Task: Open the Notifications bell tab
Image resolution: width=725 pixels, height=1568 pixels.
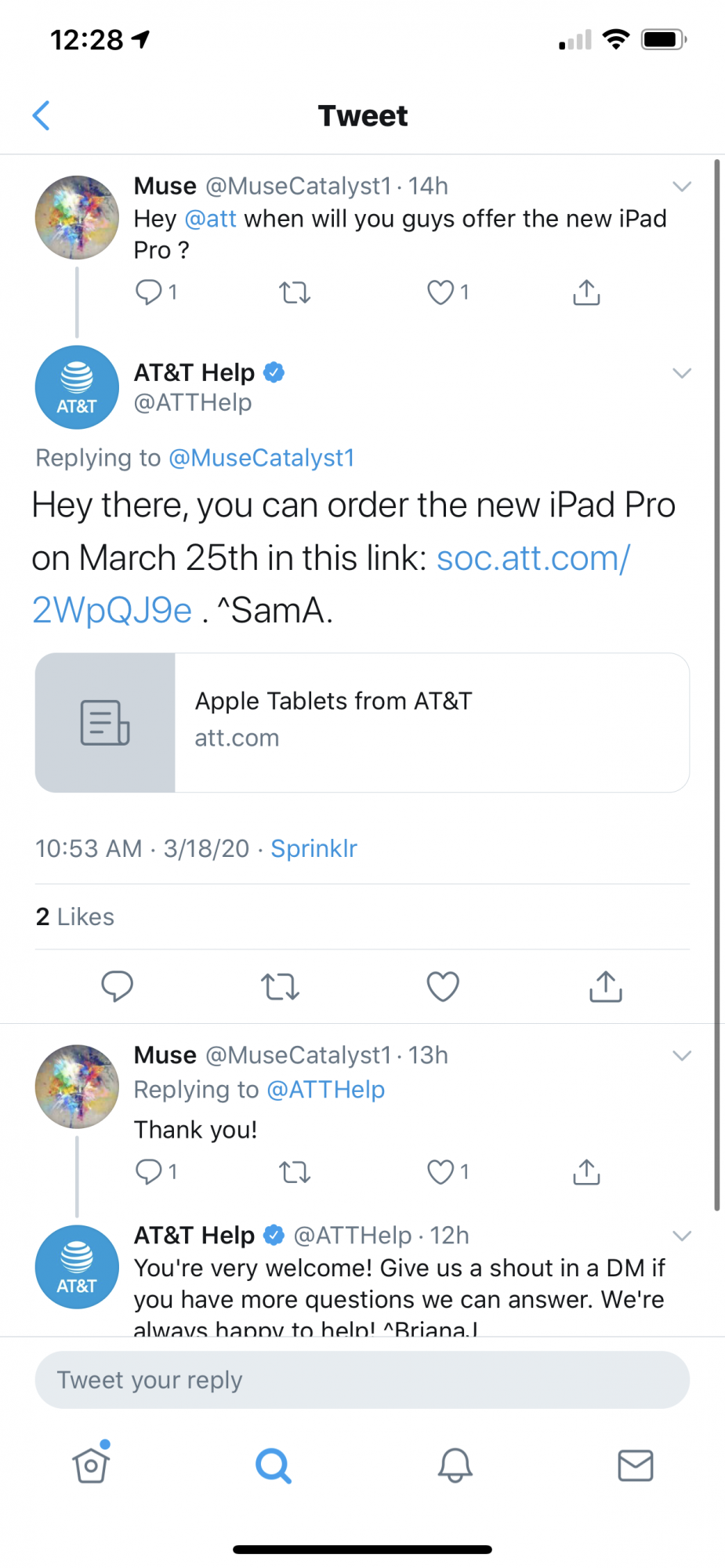Action: 455,1465
